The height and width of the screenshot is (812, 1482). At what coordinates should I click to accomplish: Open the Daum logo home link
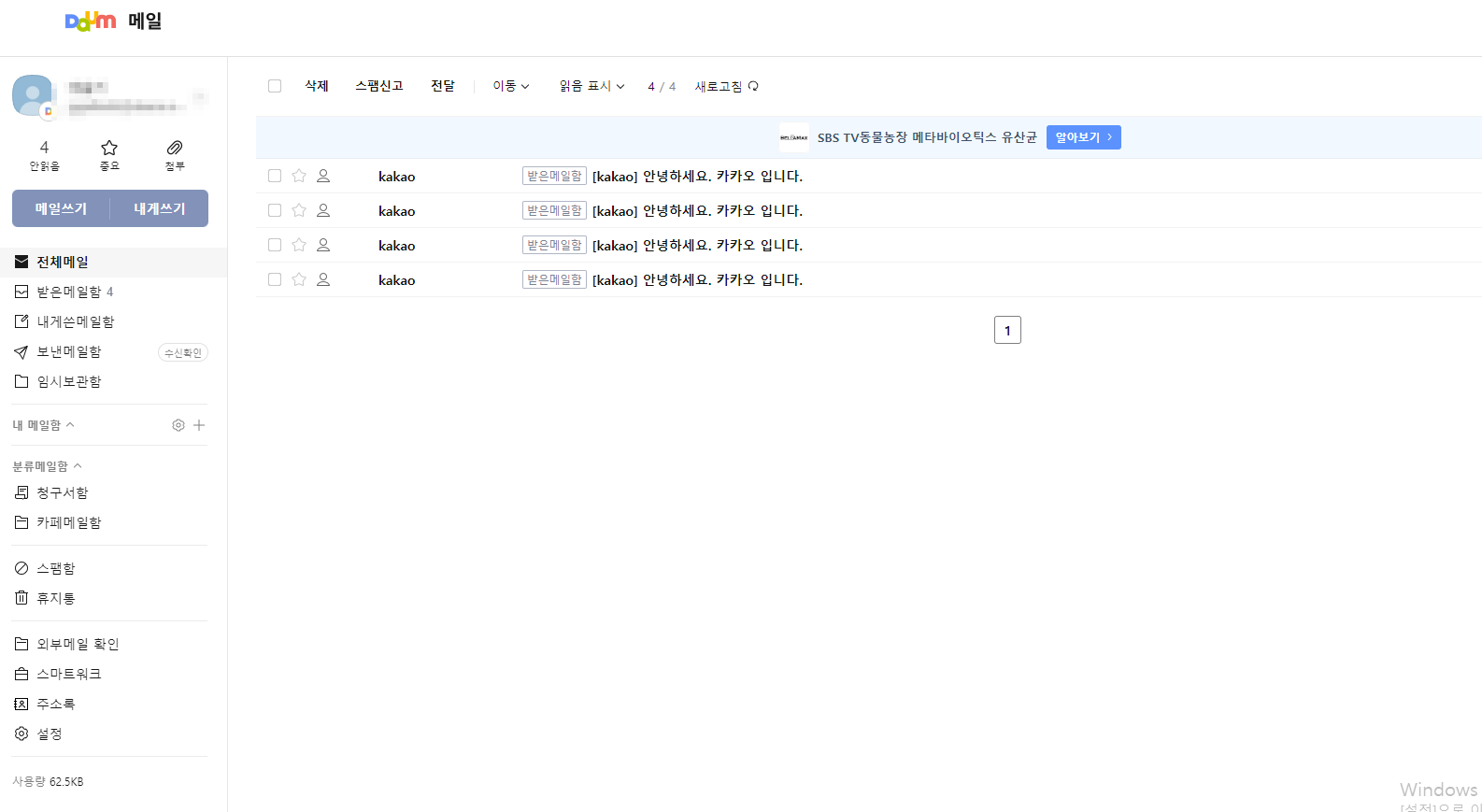(91, 21)
